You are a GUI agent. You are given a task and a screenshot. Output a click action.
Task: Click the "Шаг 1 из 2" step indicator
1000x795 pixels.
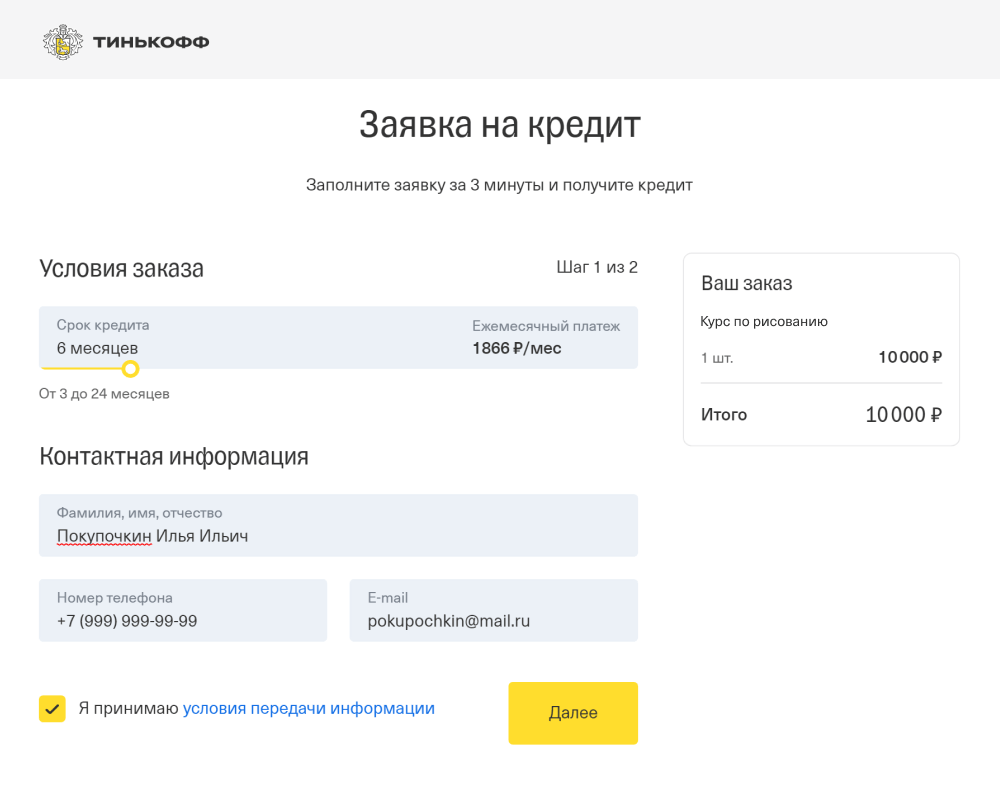click(x=598, y=267)
